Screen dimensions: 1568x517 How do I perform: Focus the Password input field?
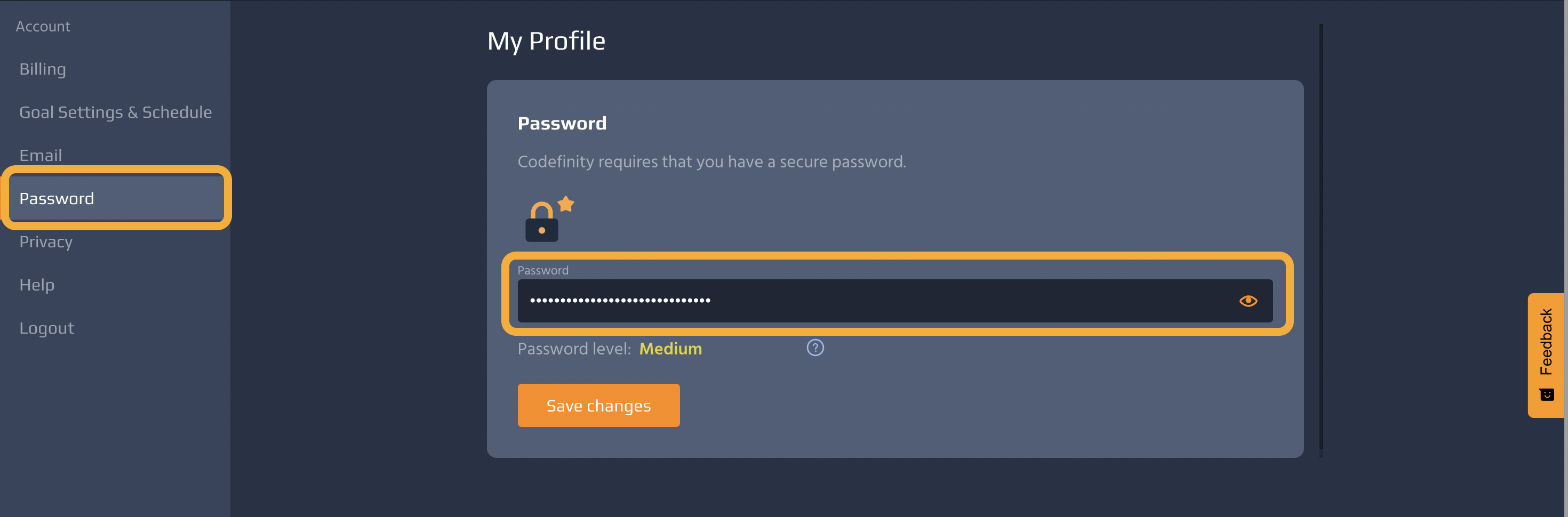[852, 301]
